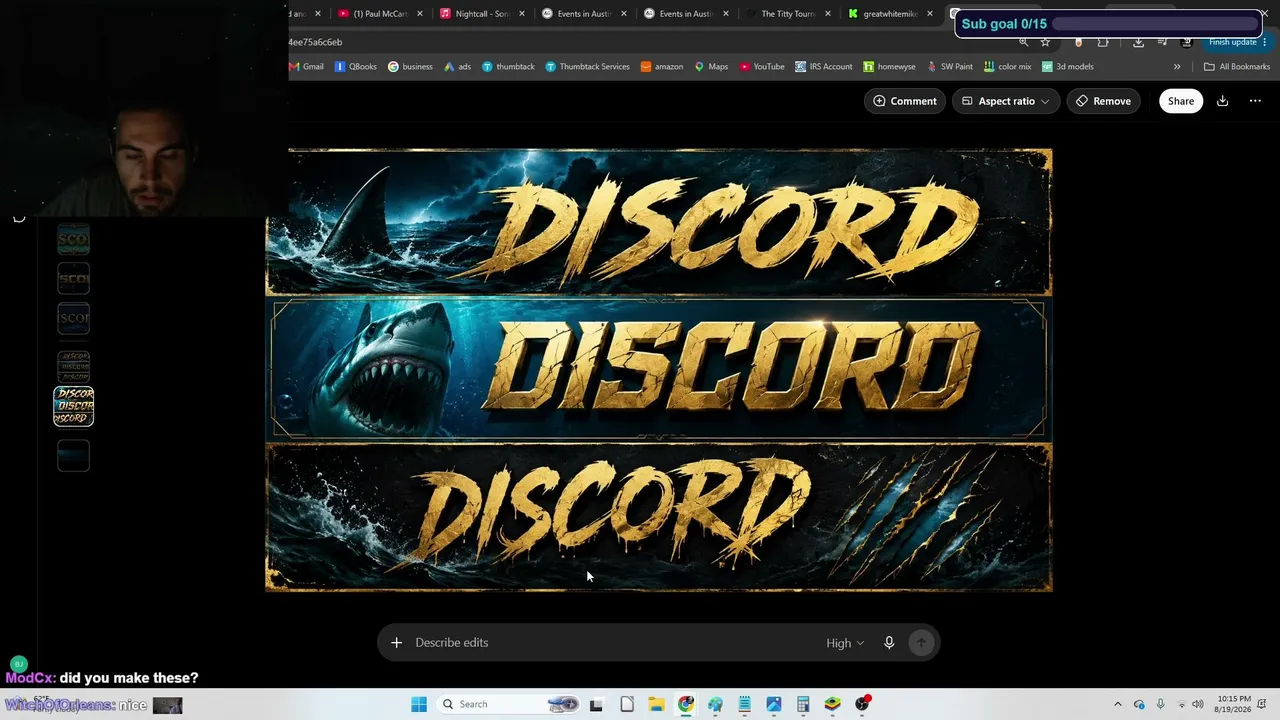Viewport: 1280px width, 720px height.
Task: Click the system tray volume icon
Action: (x=1198, y=704)
